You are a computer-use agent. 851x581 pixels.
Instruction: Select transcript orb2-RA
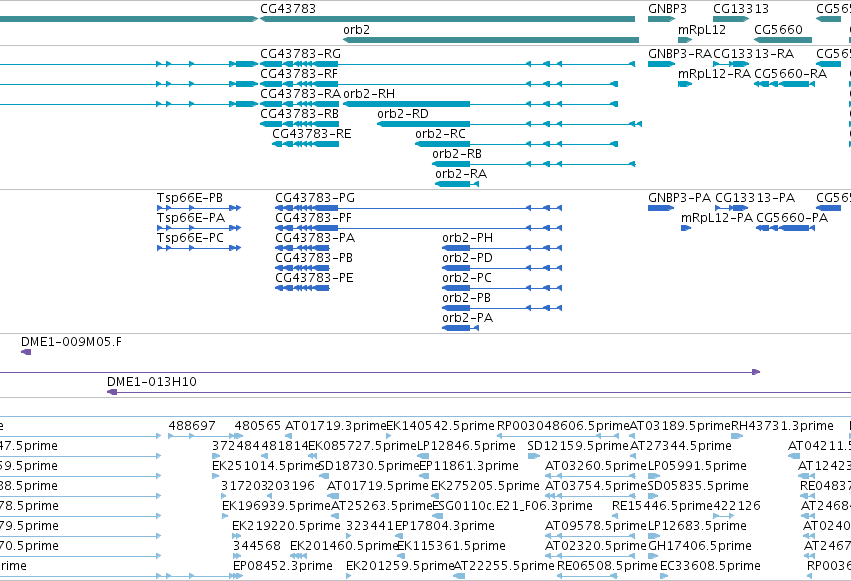point(457,184)
